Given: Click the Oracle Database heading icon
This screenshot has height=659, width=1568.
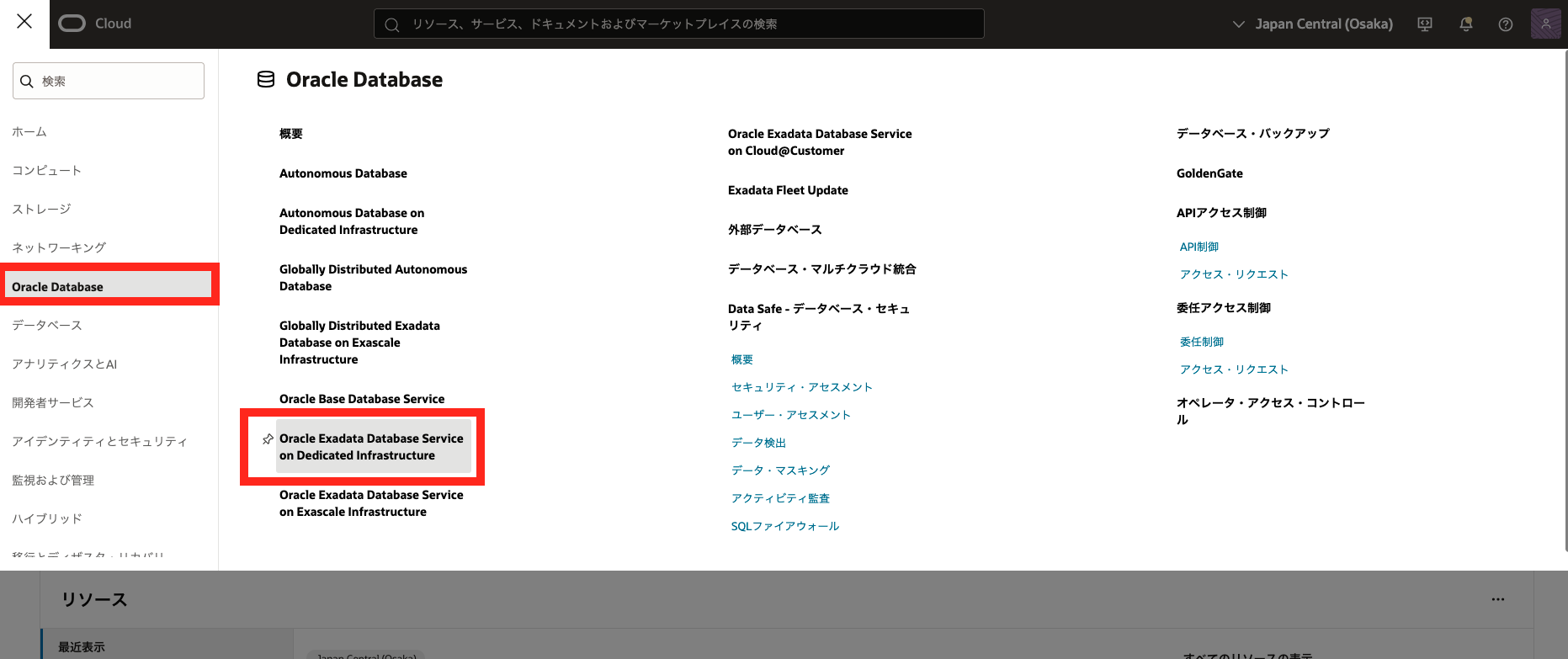Looking at the screenshot, I should point(266,80).
